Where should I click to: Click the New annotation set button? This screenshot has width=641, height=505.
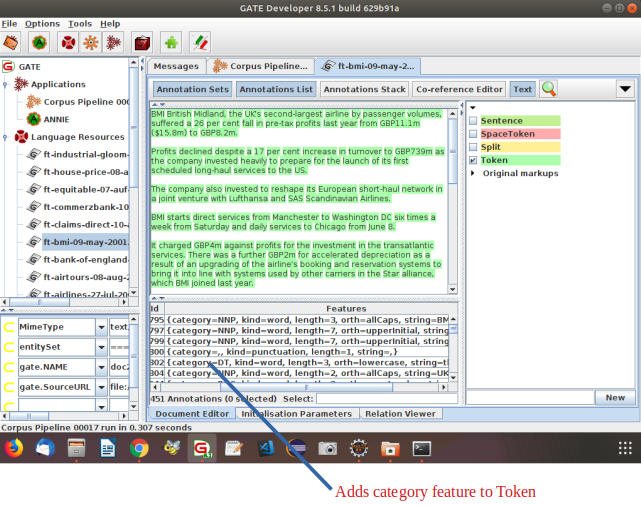[615, 397]
